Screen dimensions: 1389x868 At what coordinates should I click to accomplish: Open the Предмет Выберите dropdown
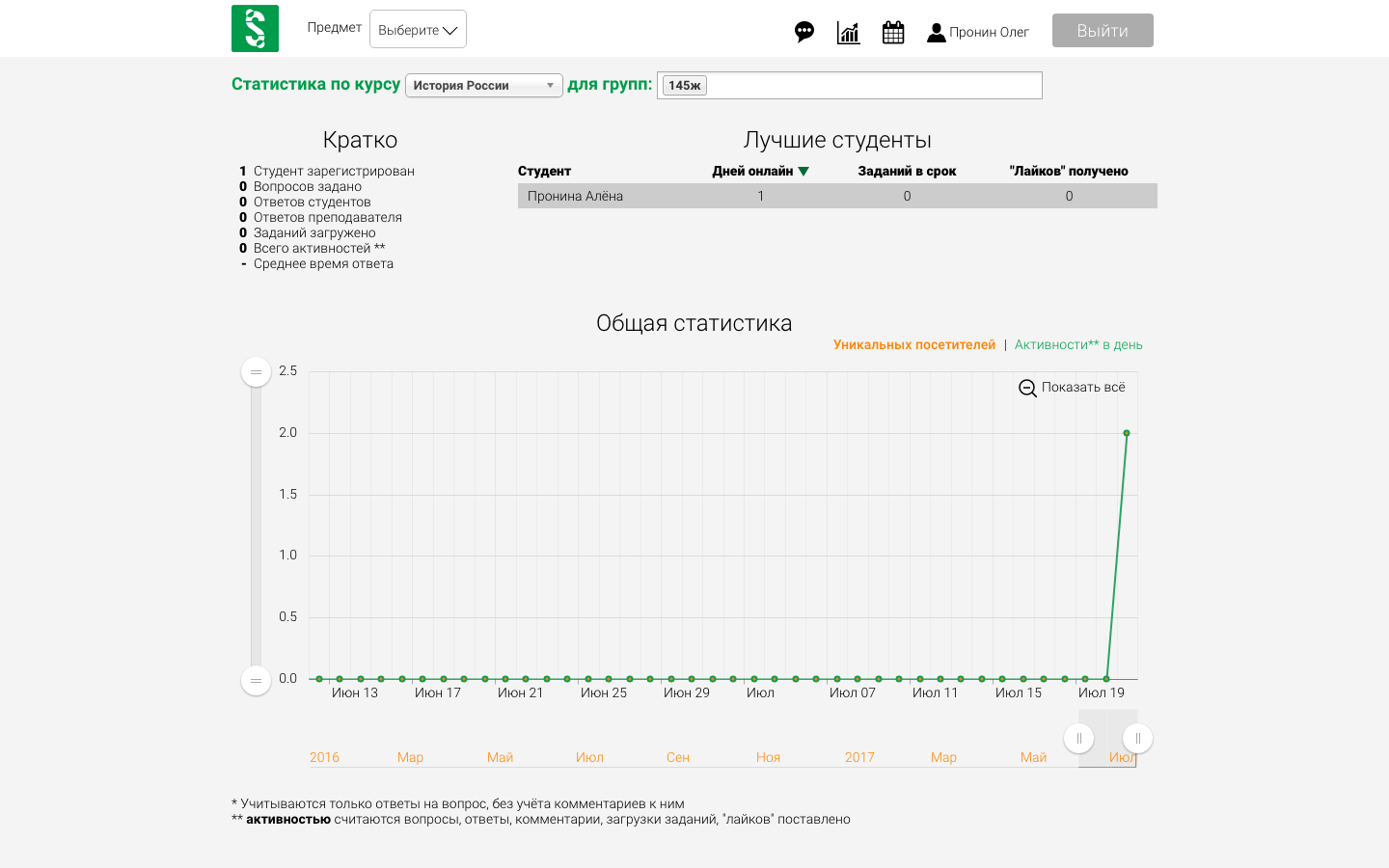(418, 29)
